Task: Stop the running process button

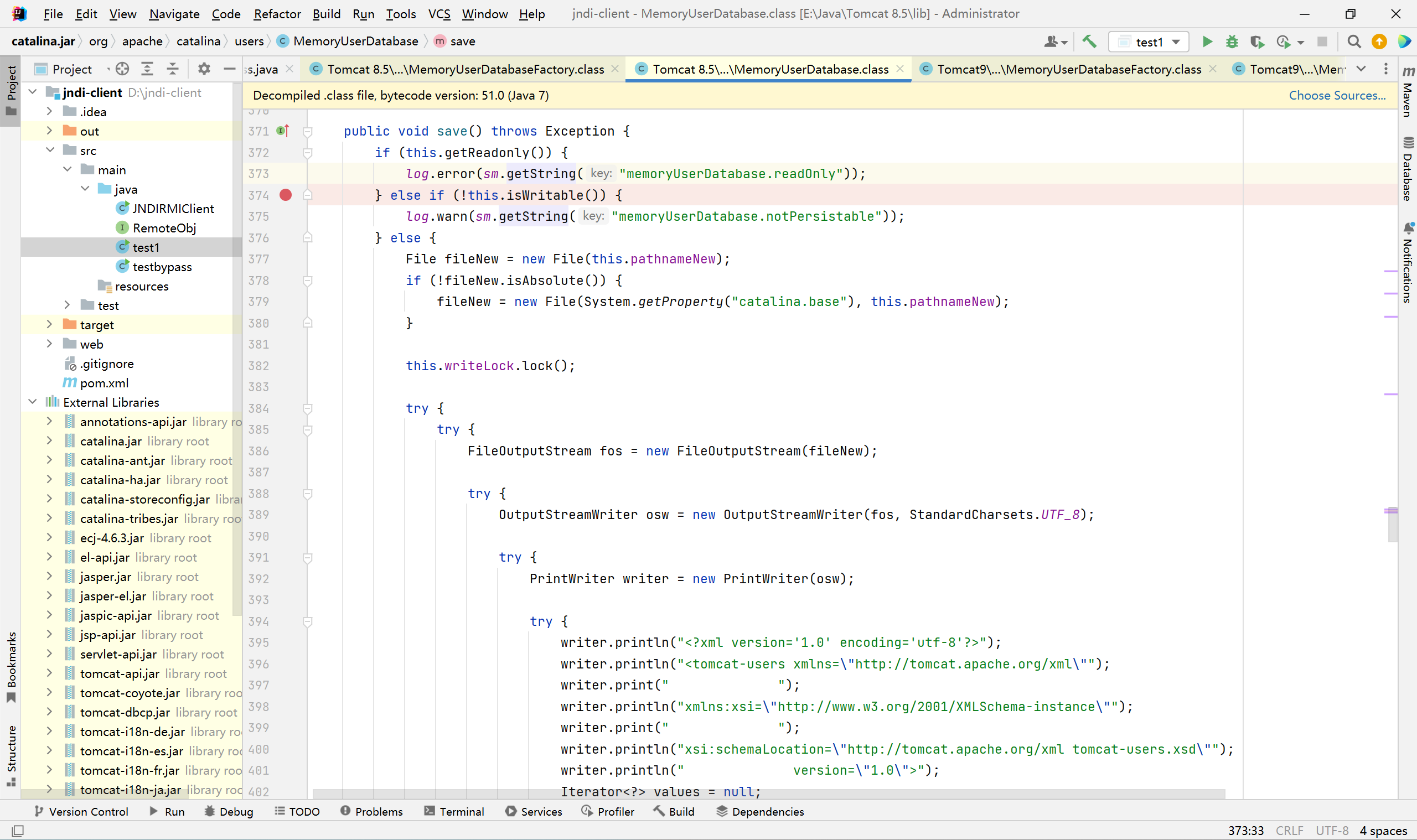Action: click(1322, 42)
